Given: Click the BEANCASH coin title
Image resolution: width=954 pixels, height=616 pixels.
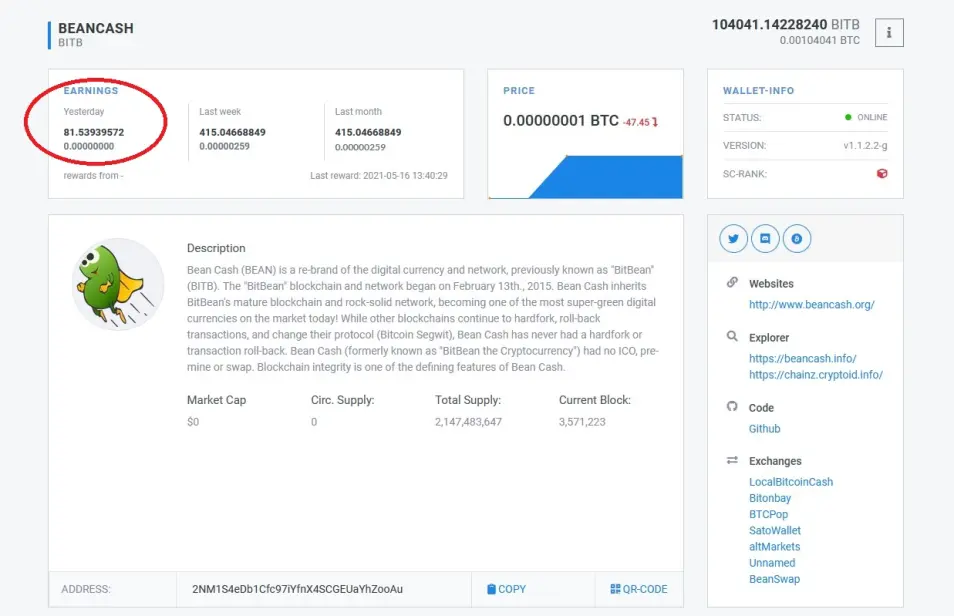Looking at the screenshot, I should pos(96,28).
